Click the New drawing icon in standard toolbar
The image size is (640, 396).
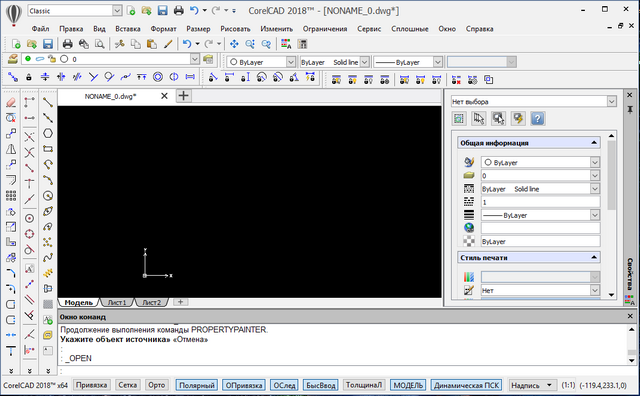(16, 44)
